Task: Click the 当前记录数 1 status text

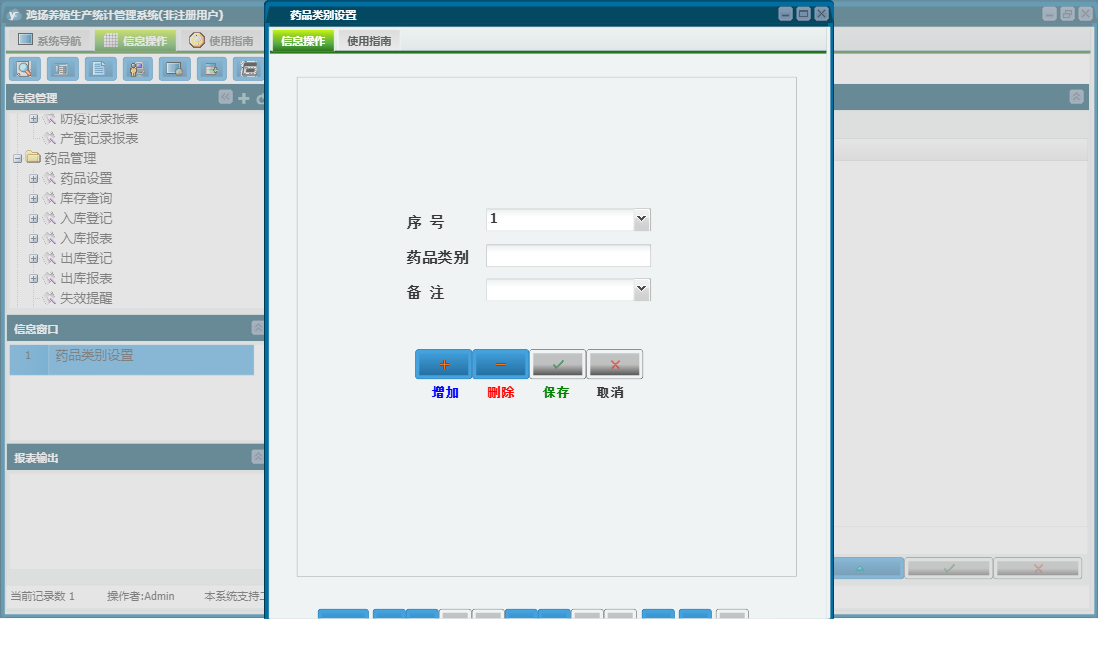Action: pos(42,596)
